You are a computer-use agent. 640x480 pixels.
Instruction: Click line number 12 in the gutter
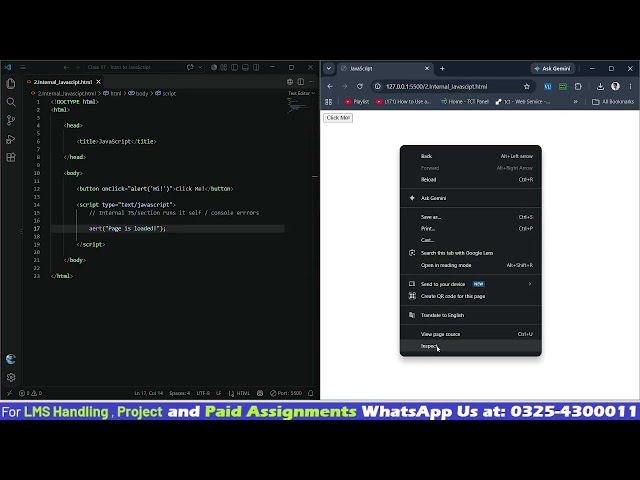pos(37,189)
